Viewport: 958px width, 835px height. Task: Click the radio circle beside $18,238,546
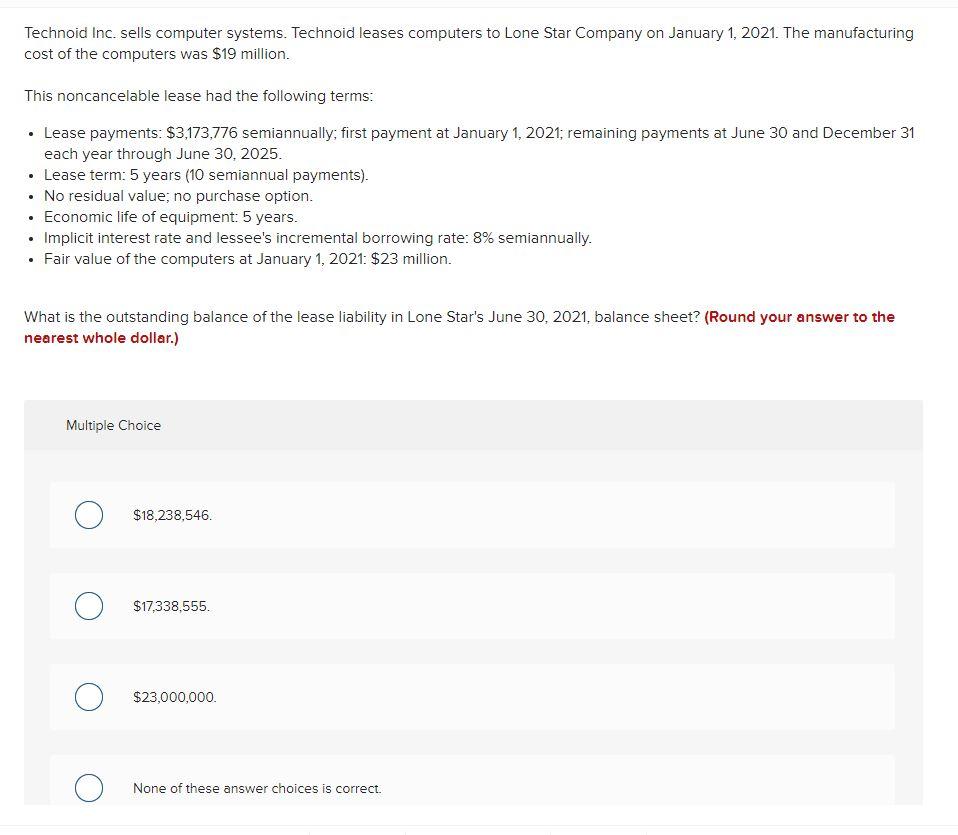click(88, 515)
